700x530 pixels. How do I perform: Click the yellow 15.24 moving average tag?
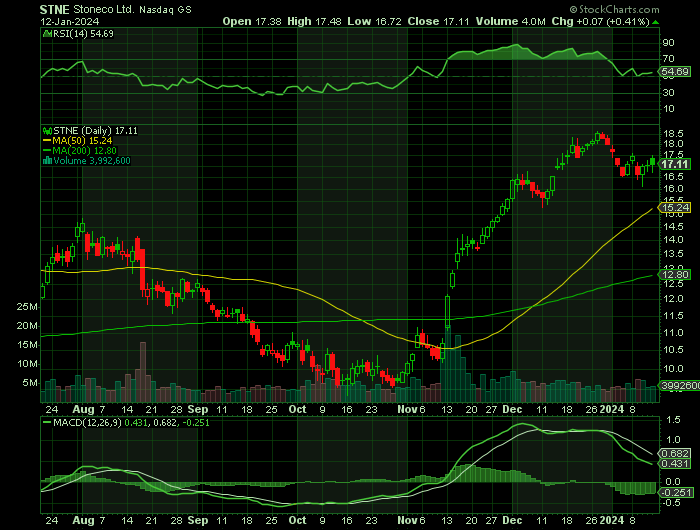(x=675, y=208)
